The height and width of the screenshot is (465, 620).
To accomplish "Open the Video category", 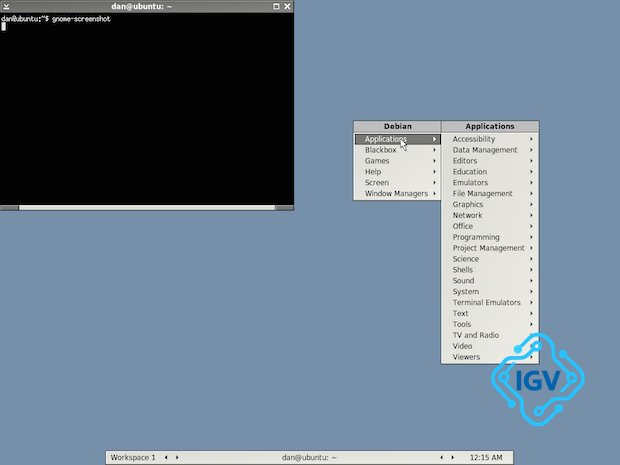I will [x=490, y=346].
